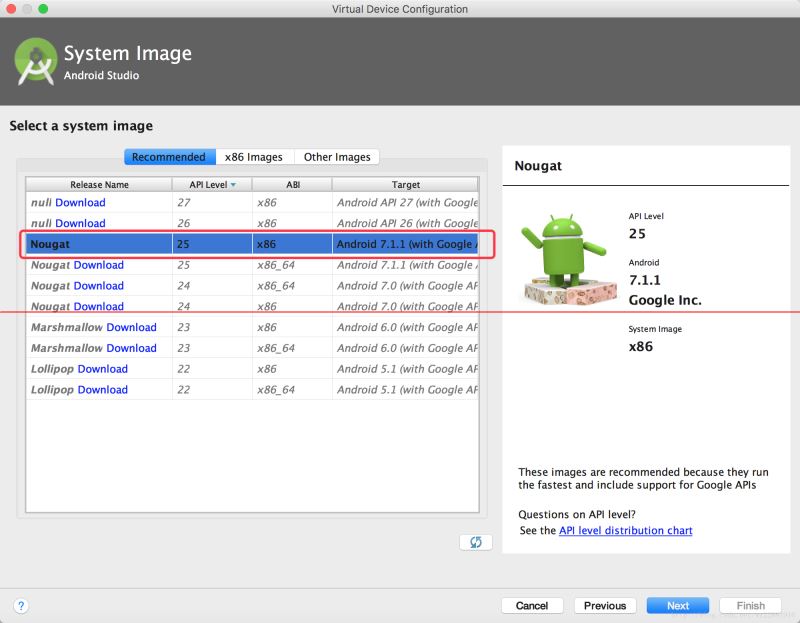Image resolution: width=800 pixels, height=623 pixels.
Task: Click the refresh icon below the table
Action: 475,541
